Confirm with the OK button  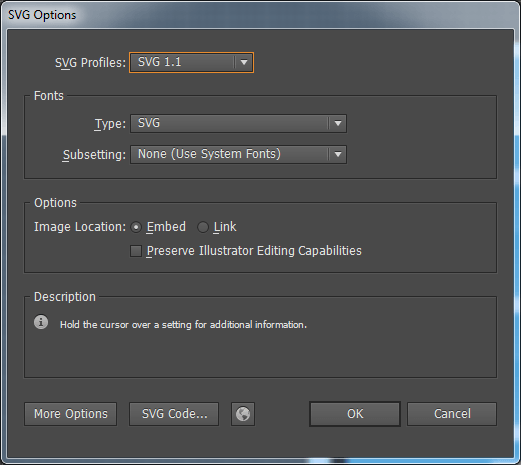(355, 414)
